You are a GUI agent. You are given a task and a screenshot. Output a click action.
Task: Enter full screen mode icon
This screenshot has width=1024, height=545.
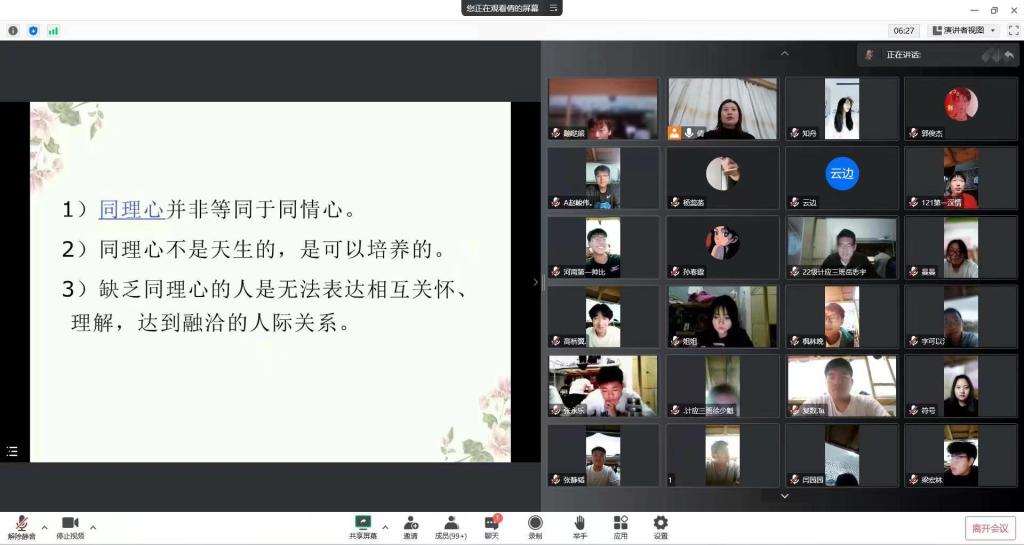(x=1013, y=30)
